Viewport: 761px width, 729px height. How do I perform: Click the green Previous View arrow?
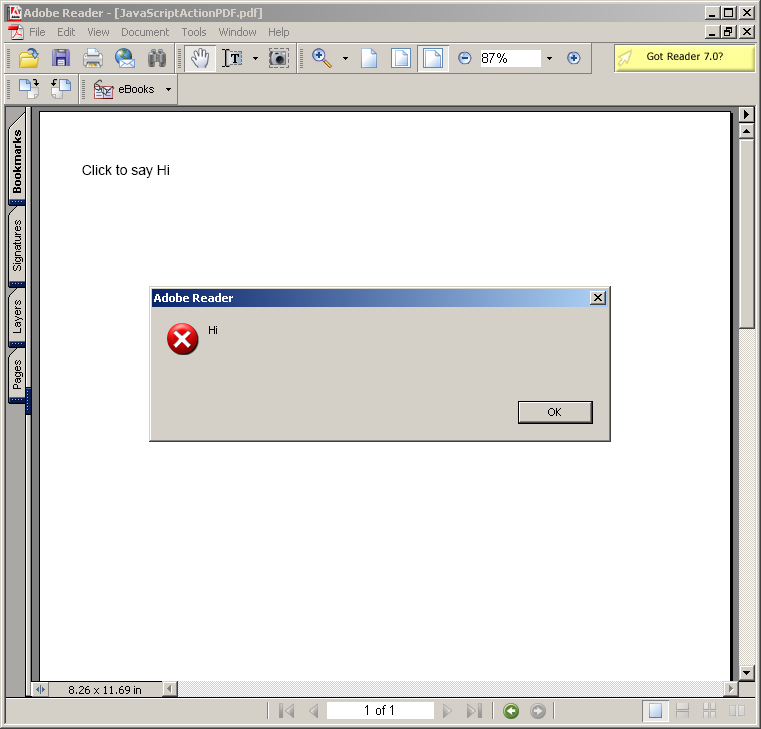tap(511, 711)
